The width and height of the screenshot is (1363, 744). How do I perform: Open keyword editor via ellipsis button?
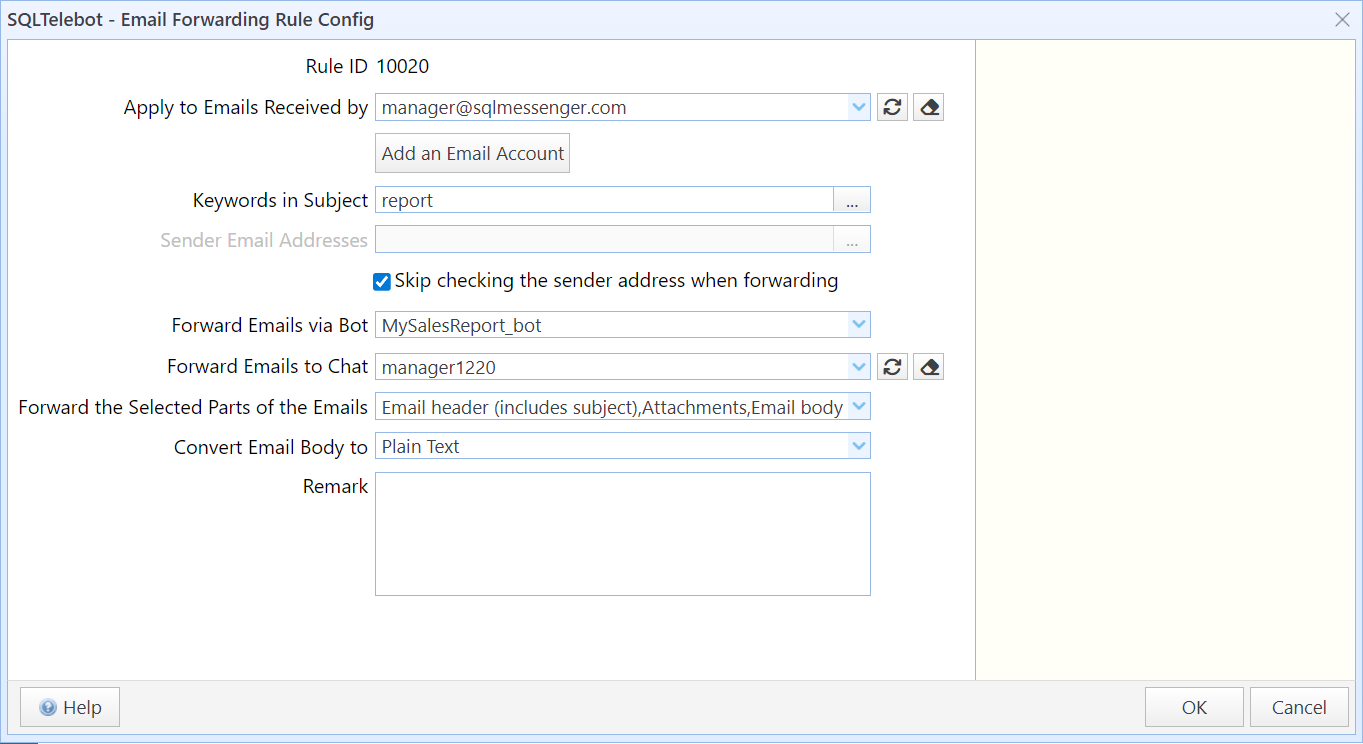click(x=851, y=201)
